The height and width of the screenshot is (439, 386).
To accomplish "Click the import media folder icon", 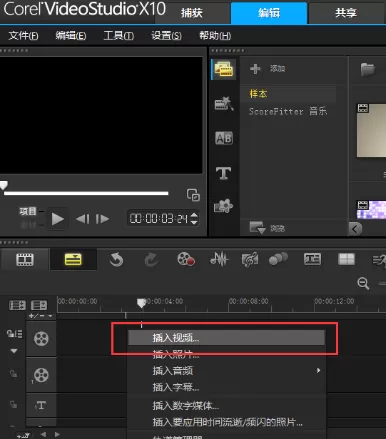I will coord(368,70).
